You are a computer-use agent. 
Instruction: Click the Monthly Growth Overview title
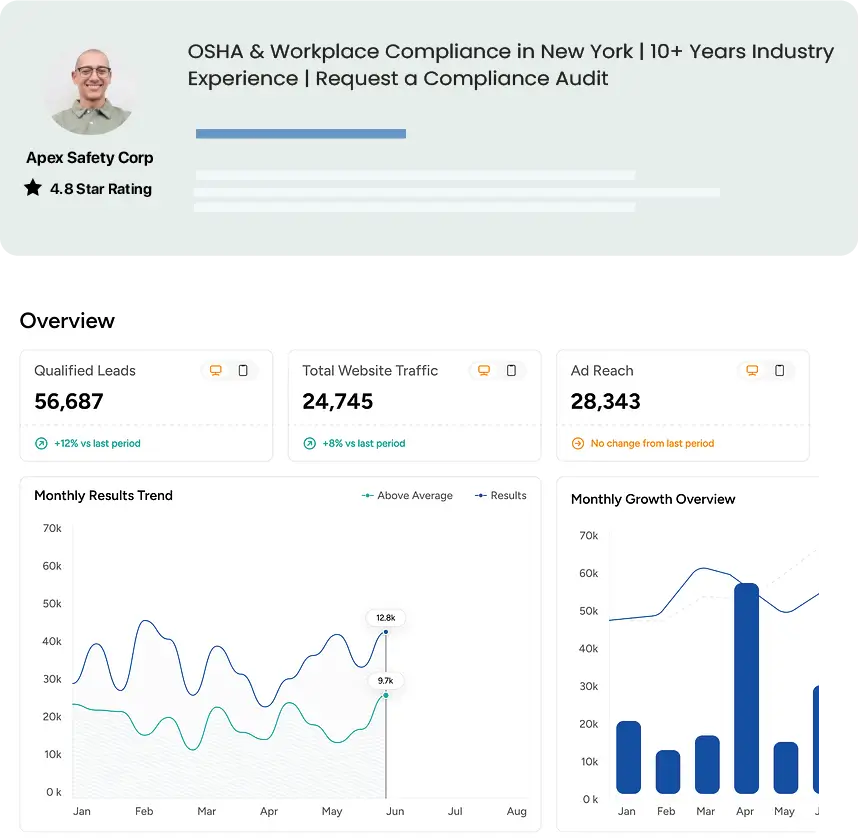tap(653, 499)
